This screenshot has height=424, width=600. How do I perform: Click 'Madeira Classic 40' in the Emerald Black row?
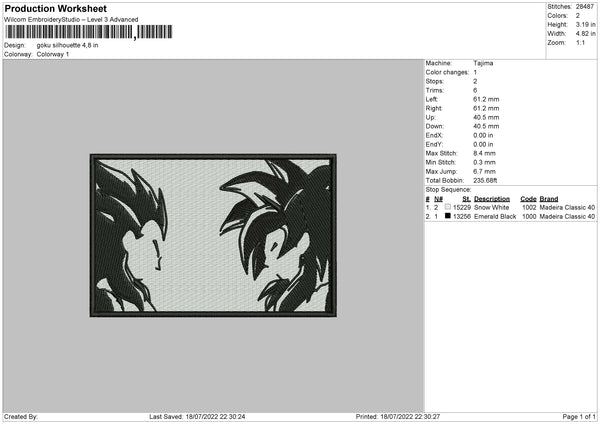click(567, 217)
